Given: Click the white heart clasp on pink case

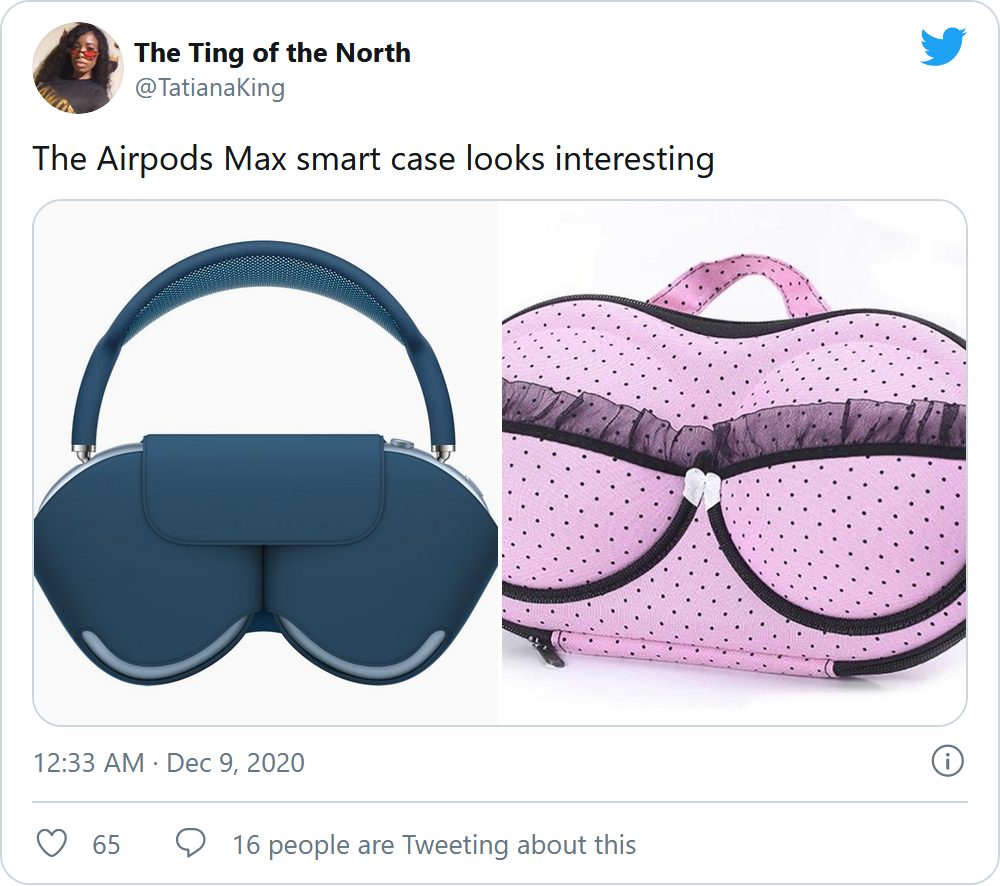Looking at the screenshot, I should 700,486.
